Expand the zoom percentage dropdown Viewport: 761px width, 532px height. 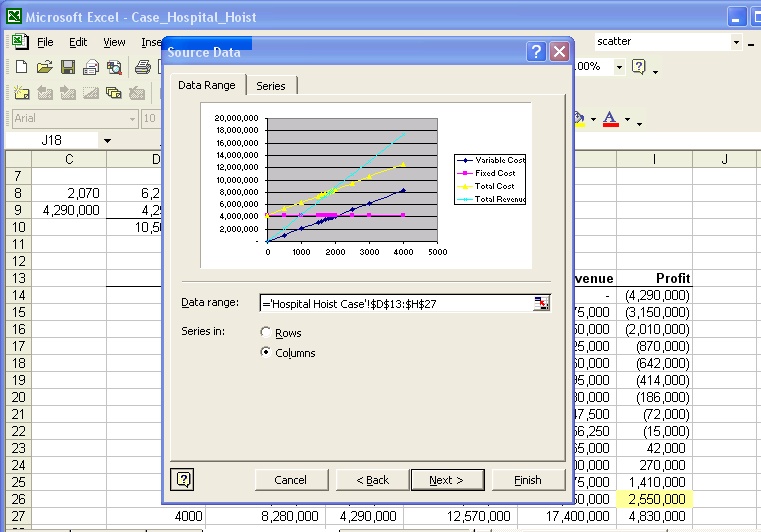click(x=619, y=67)
